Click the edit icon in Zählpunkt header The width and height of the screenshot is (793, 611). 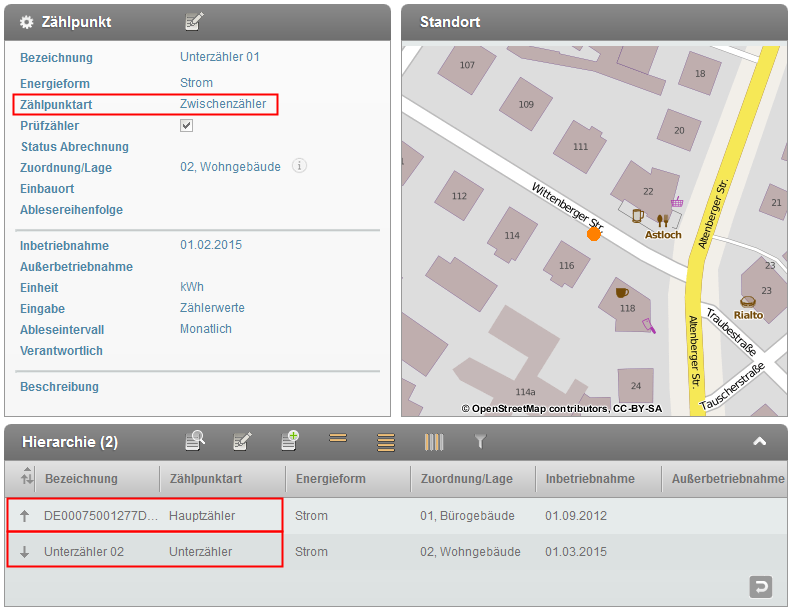point(194,21)
